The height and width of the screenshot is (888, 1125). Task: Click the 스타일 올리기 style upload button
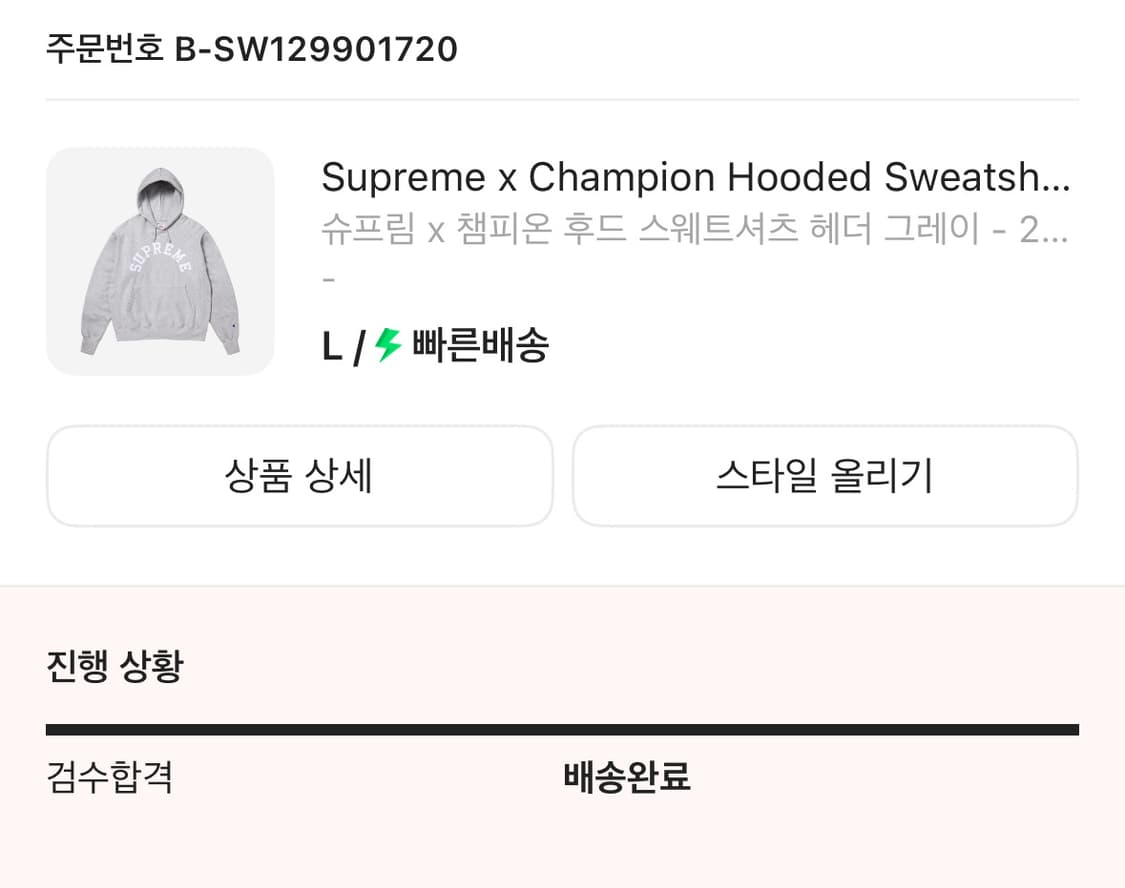tap(825, 476)
